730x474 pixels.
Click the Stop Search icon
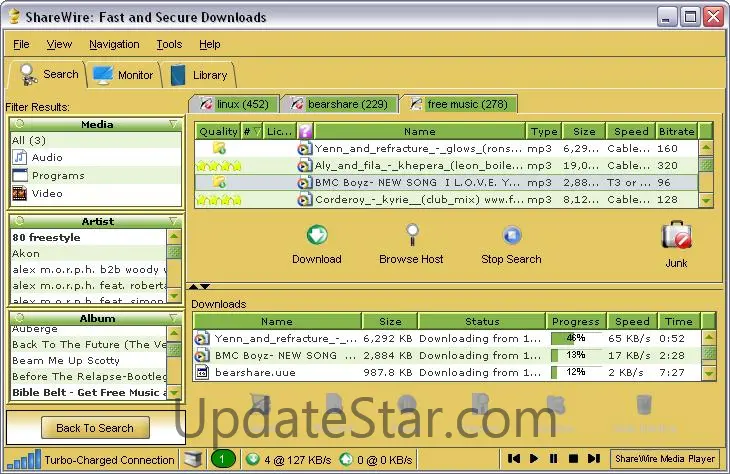[512, 235]
